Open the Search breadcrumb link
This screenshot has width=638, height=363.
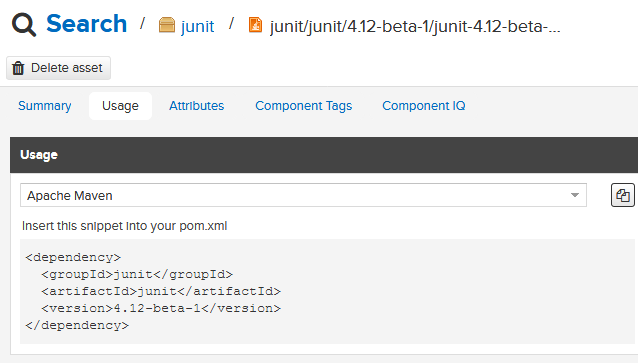point(87,24)
